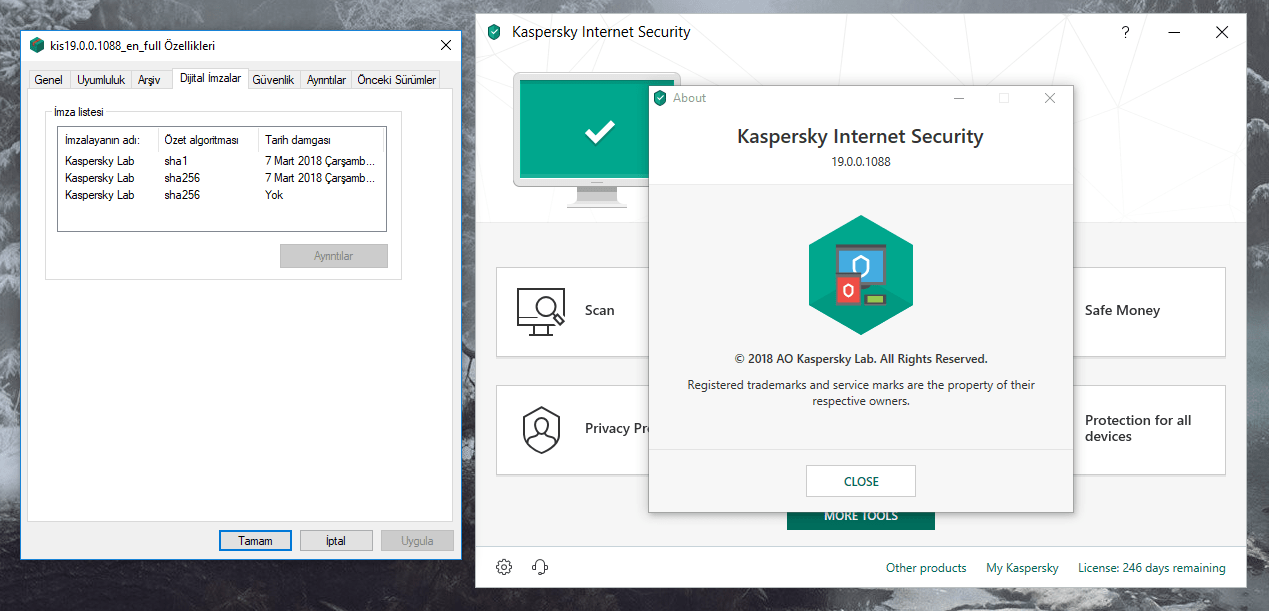Click the shield icon in About title bar
This screenshot has height=611, width=1269.
pyautogui.click(x=660, y=98)
